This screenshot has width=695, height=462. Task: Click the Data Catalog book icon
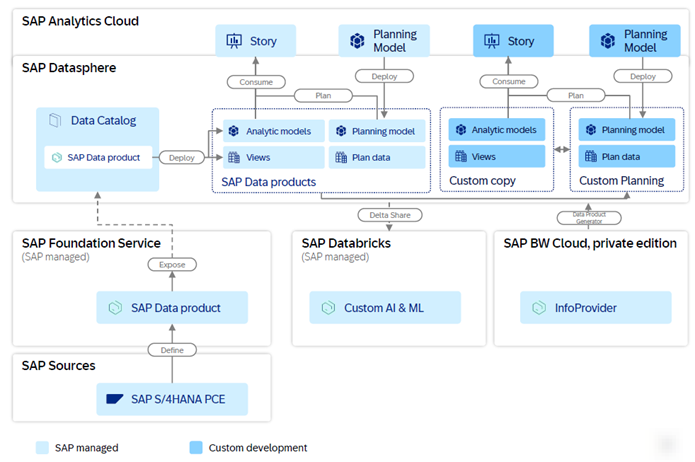tap(55, 120)
